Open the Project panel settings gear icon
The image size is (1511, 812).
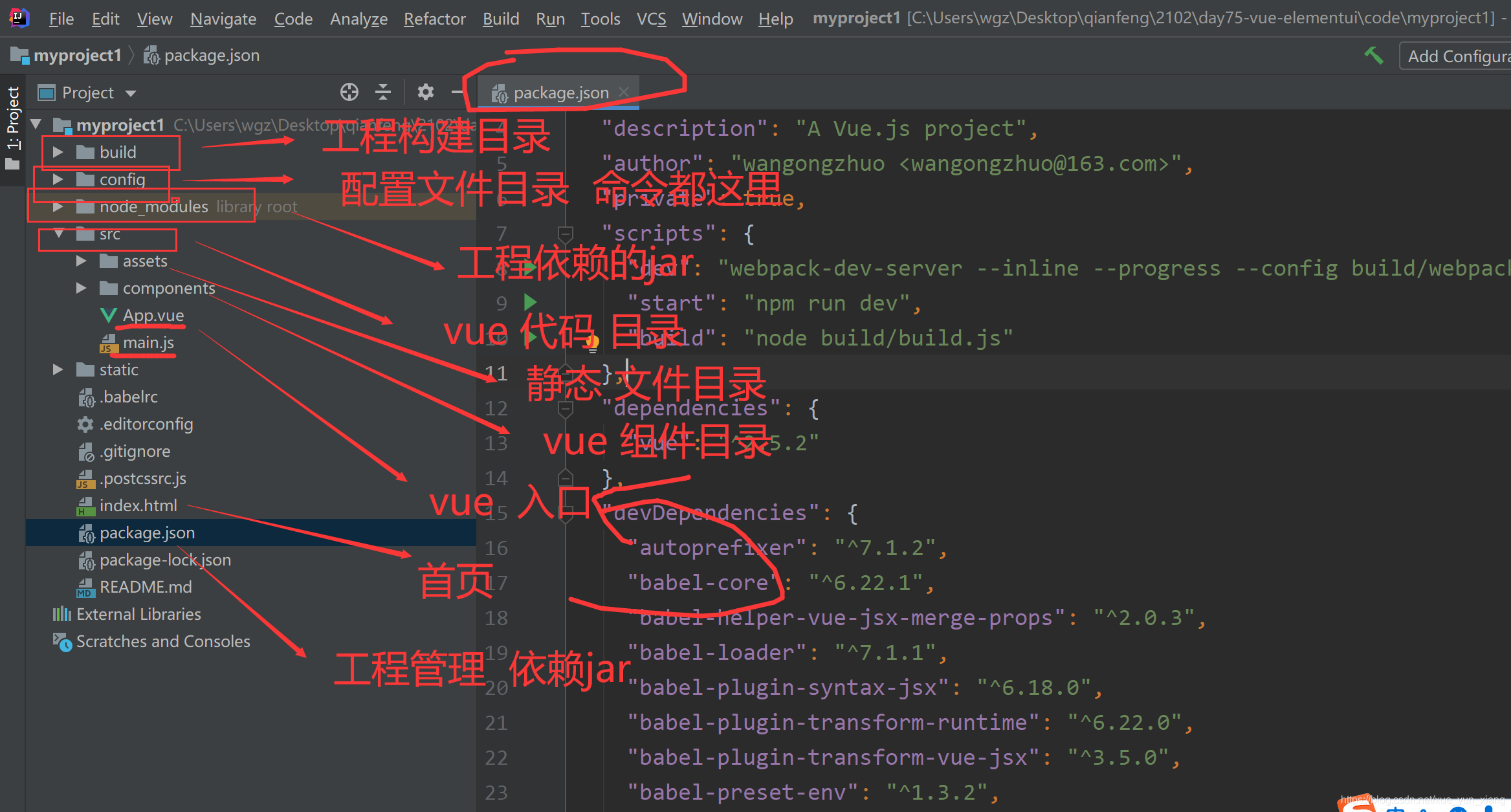pyautogui.click(x=425, y=92)
